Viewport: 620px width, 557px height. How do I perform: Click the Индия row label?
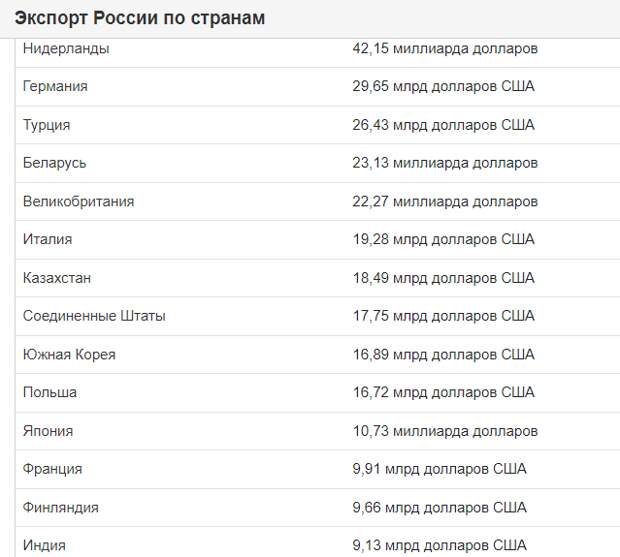pos(44,545)
